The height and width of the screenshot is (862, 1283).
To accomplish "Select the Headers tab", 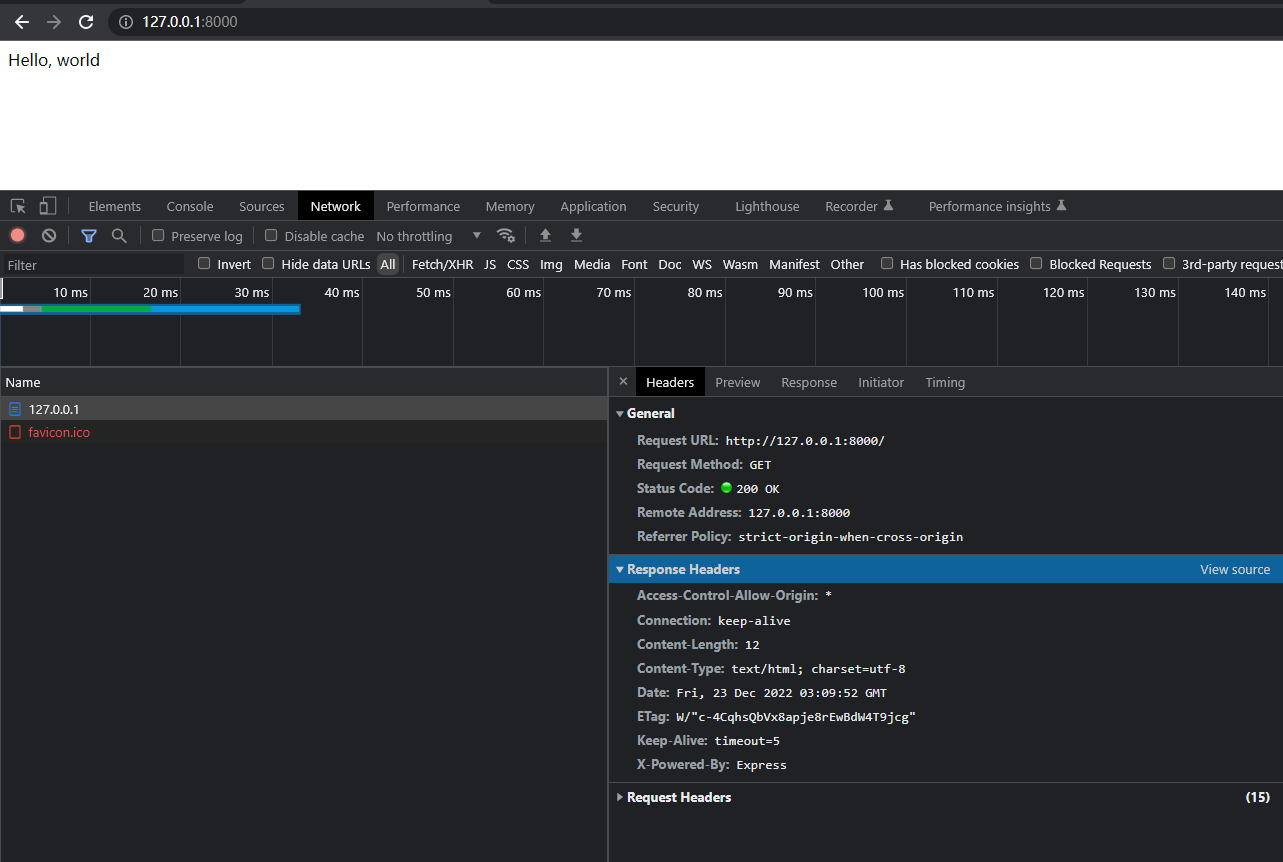I will click(670, 382).
